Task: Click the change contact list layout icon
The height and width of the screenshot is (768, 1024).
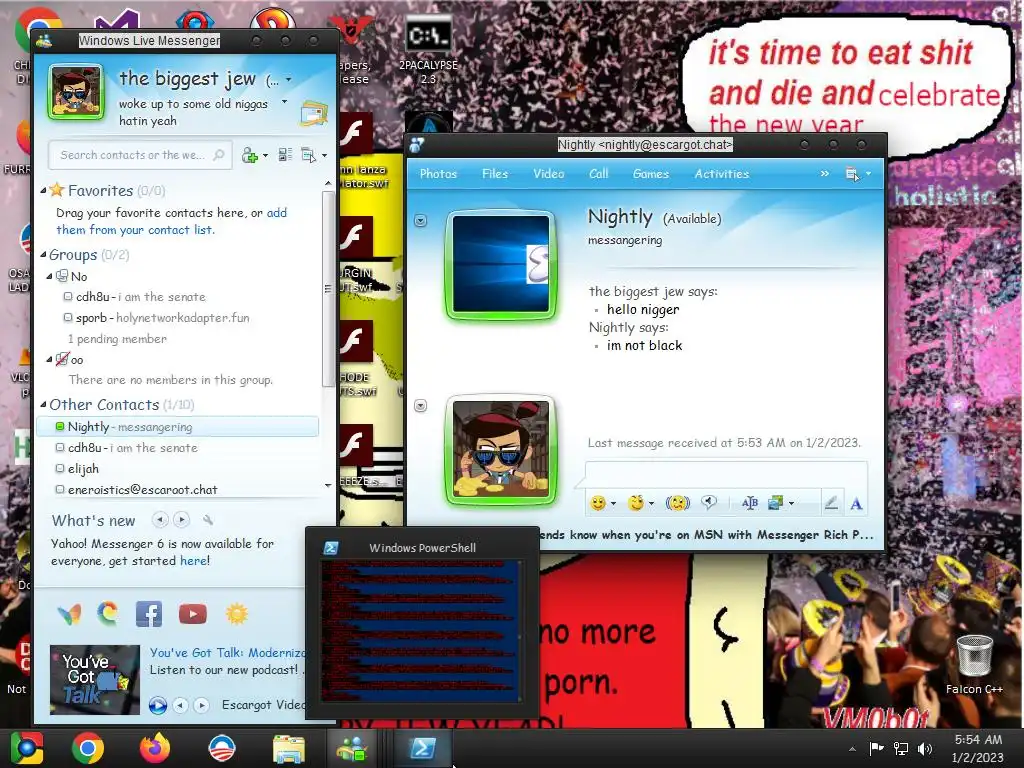Action: pos(285,155)
